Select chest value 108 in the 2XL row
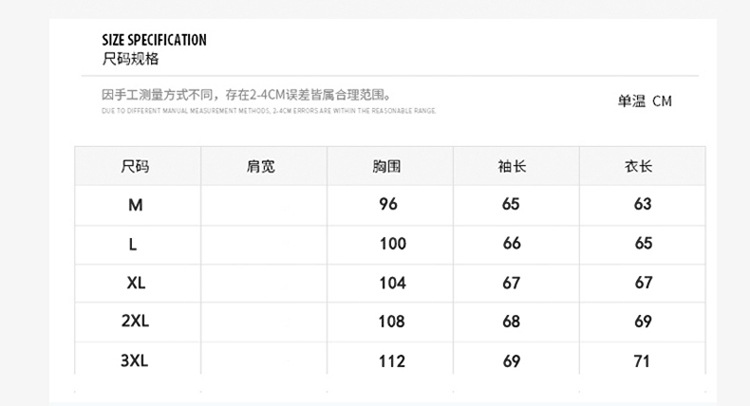 (391, 322)
